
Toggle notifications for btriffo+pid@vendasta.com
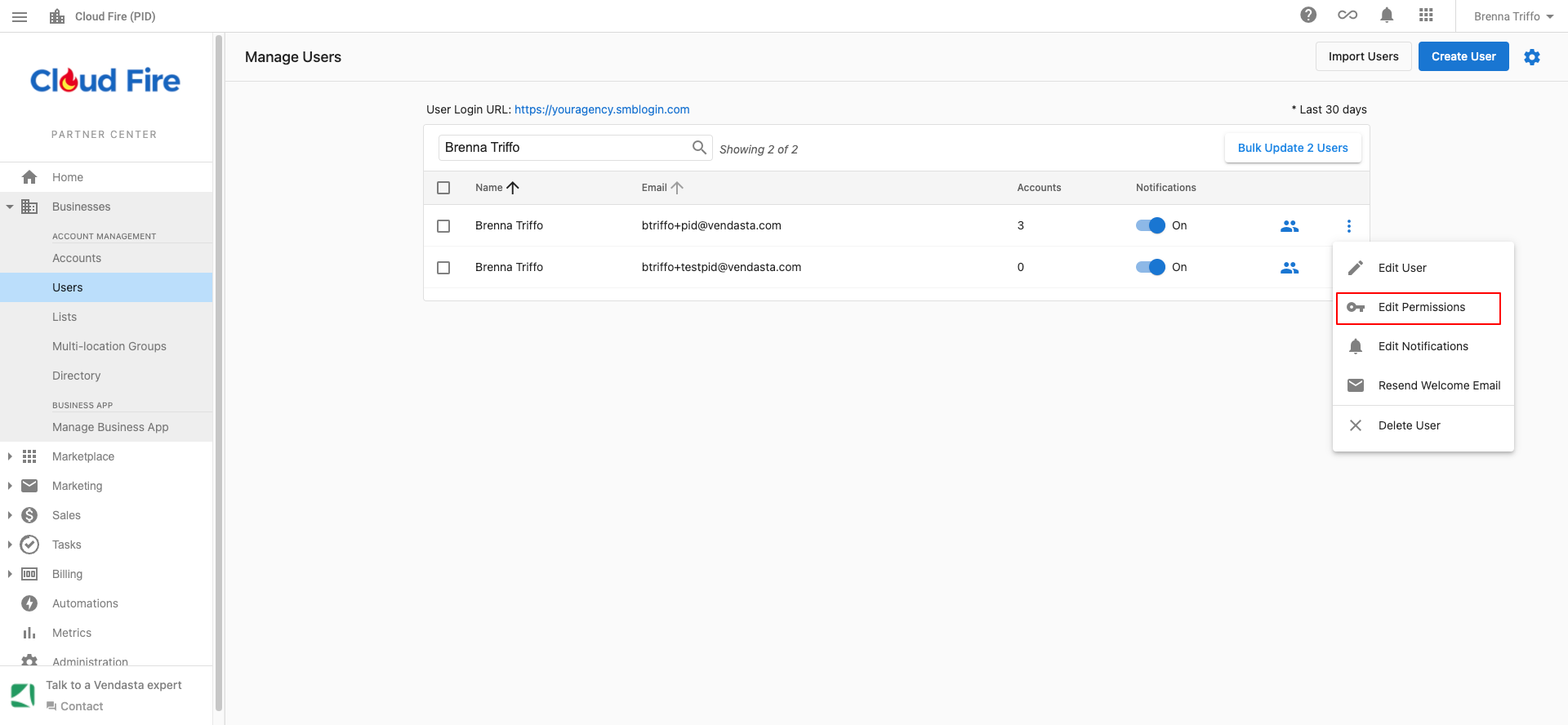coord(1151,225)
